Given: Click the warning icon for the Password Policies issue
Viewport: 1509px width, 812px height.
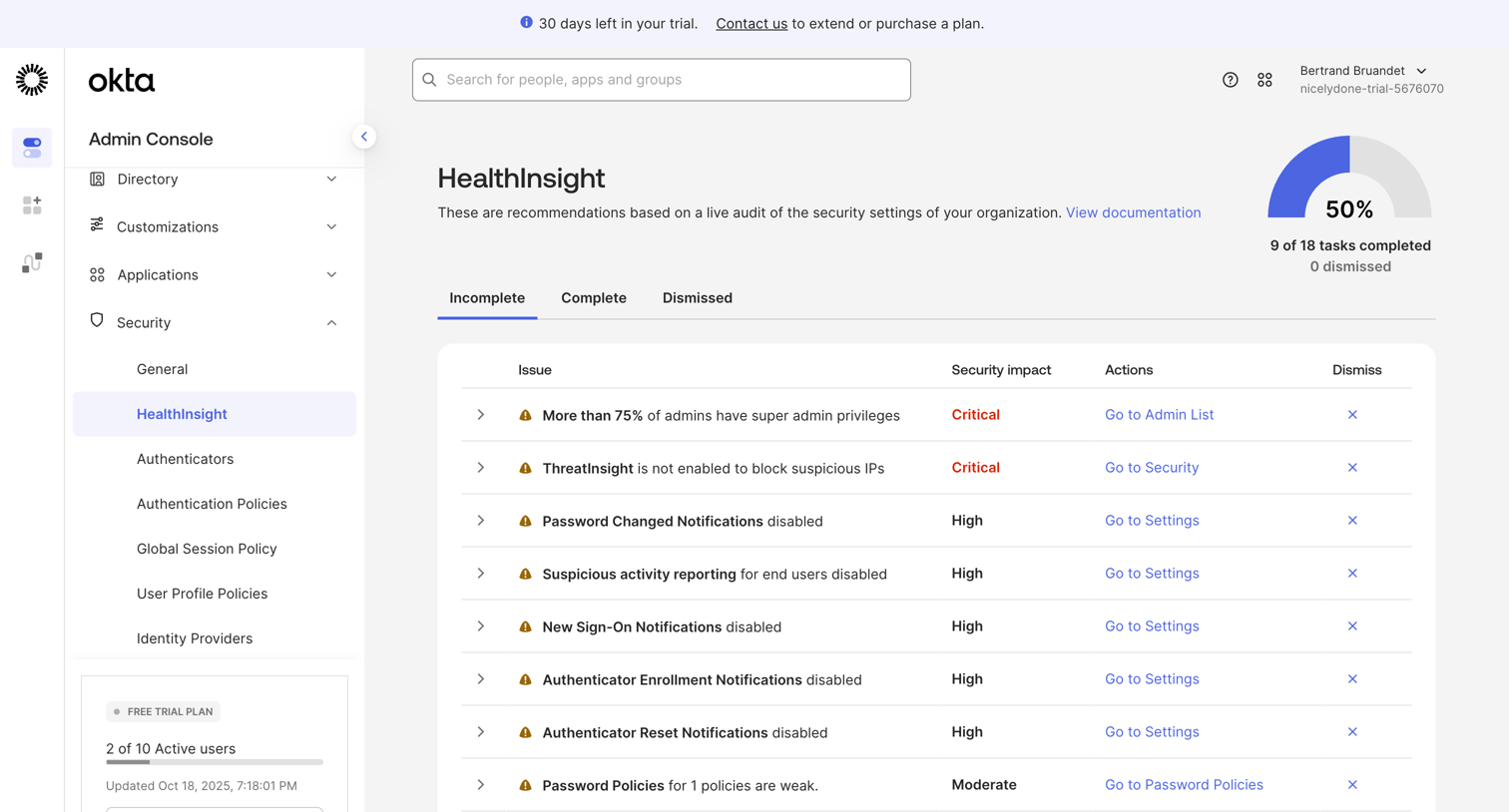Looking at the screenshot, I should pyautogui.click(x=525, y=785).
